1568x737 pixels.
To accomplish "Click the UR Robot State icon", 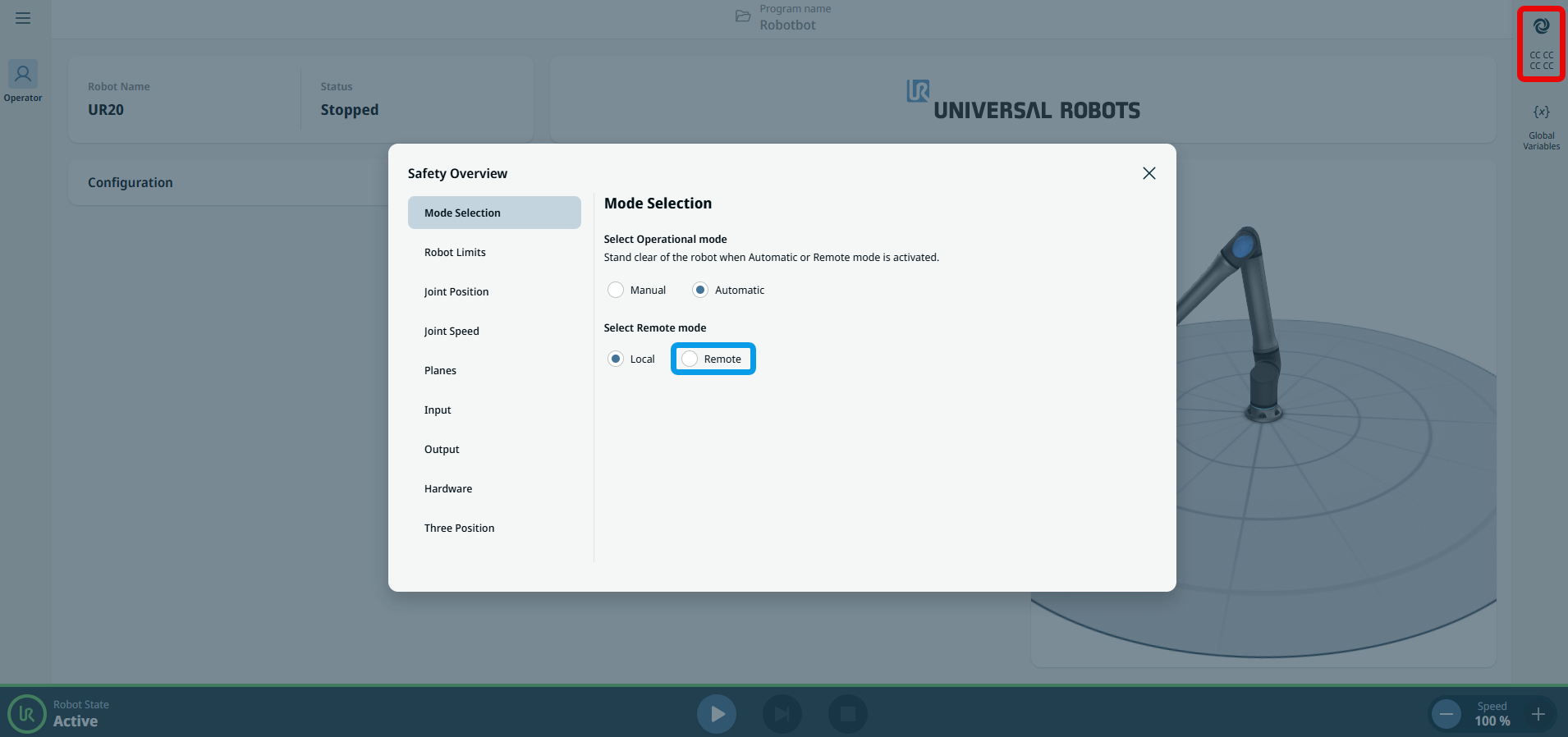I will pyautogui.click(x=26, y=714).
